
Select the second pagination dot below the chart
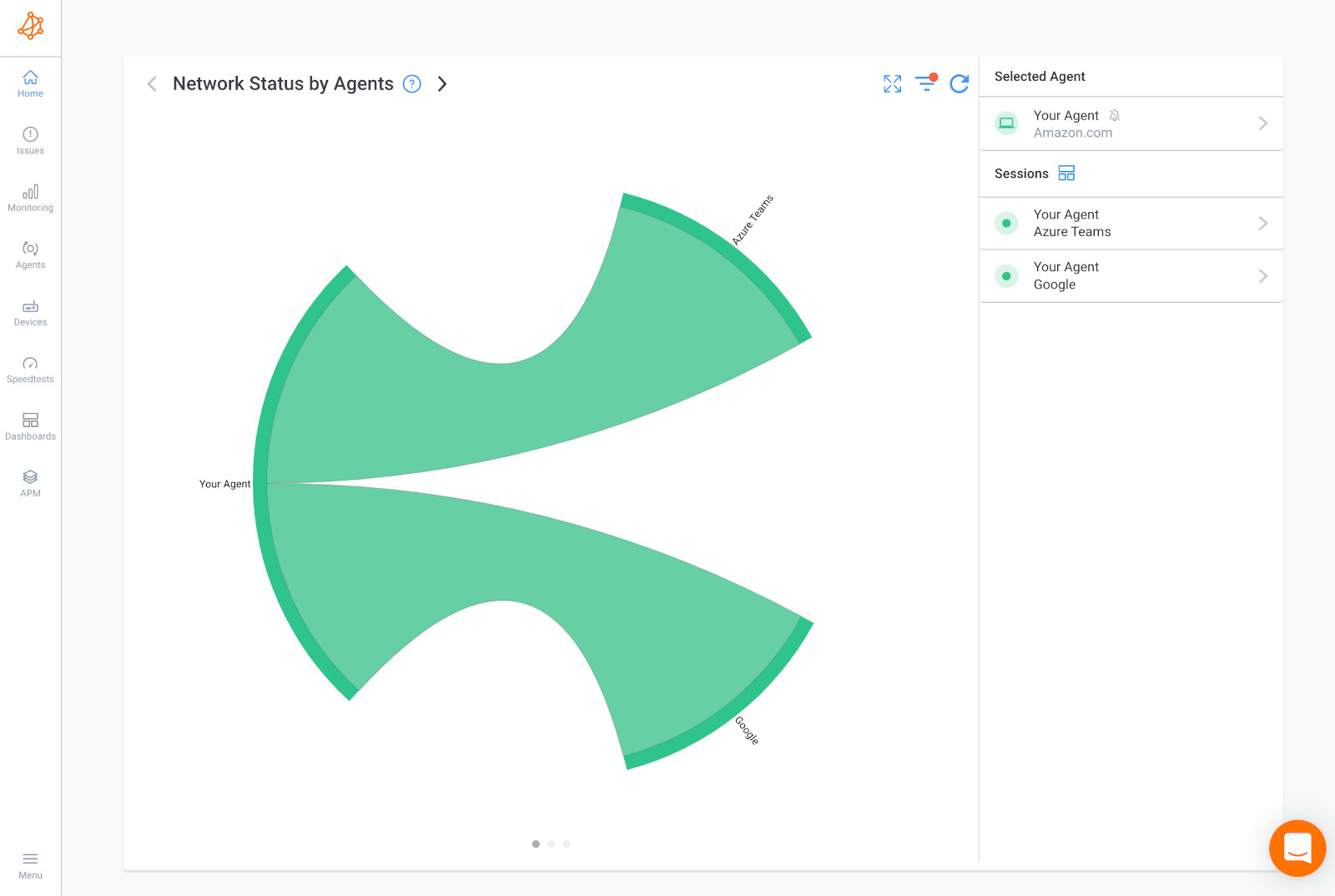click(x=551, y=843)
